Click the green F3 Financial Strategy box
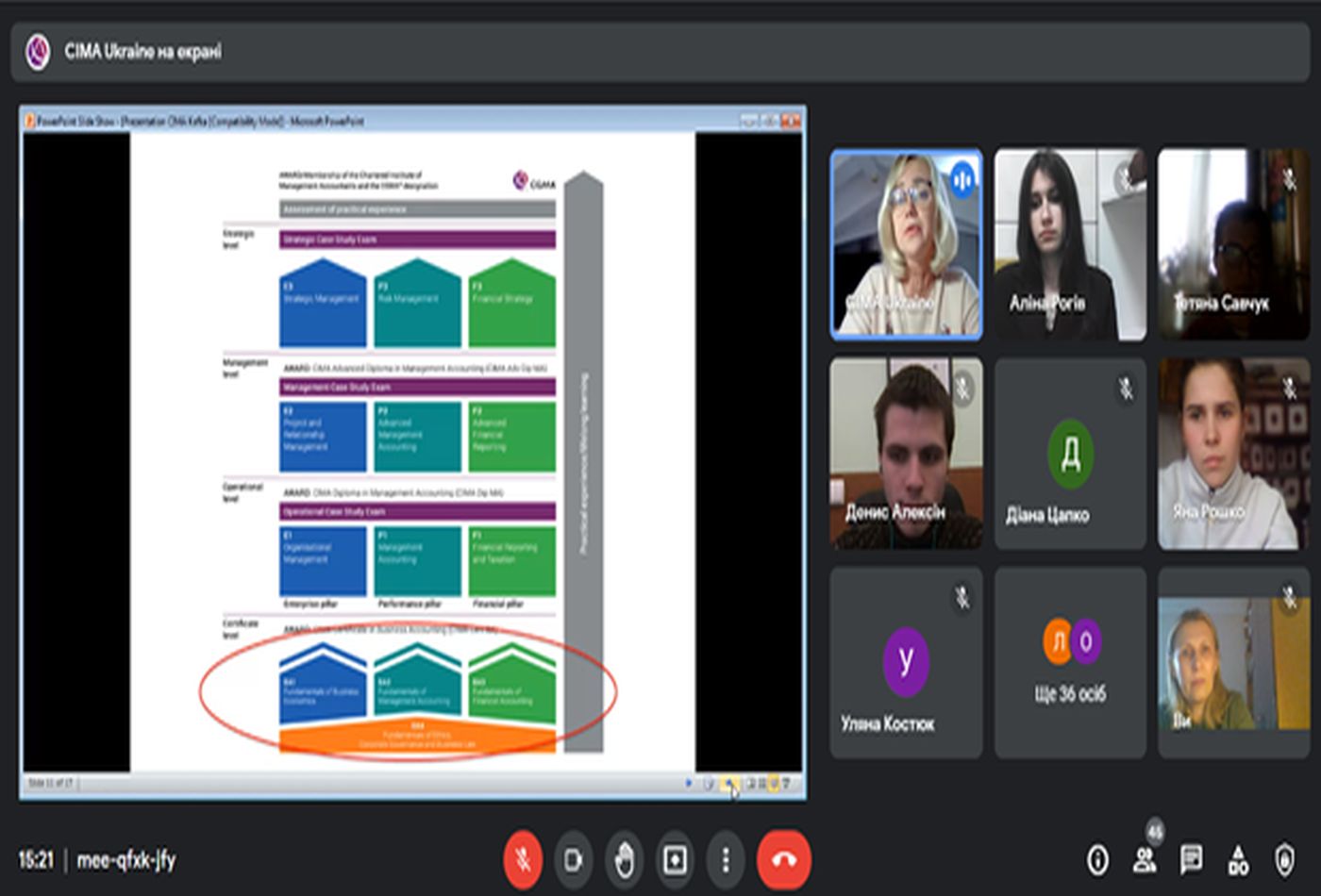 (x=512, y=303)
